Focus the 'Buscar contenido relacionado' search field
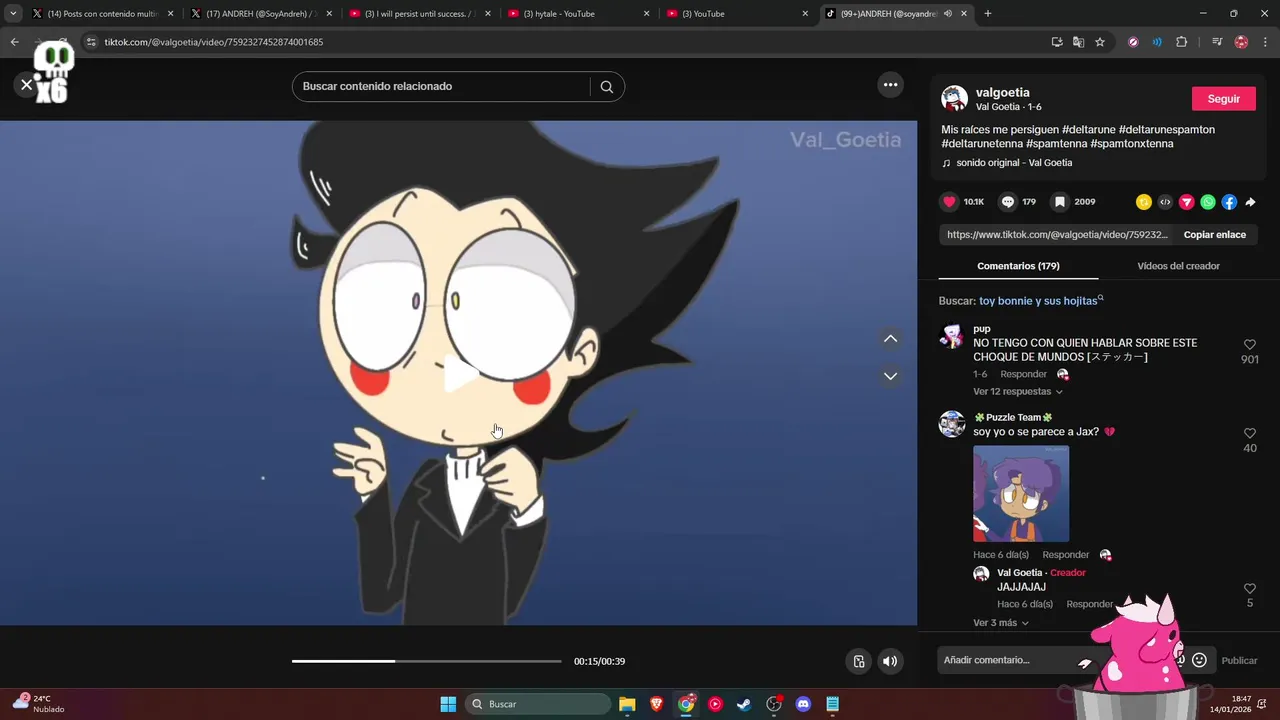 [x=441, y=86]
